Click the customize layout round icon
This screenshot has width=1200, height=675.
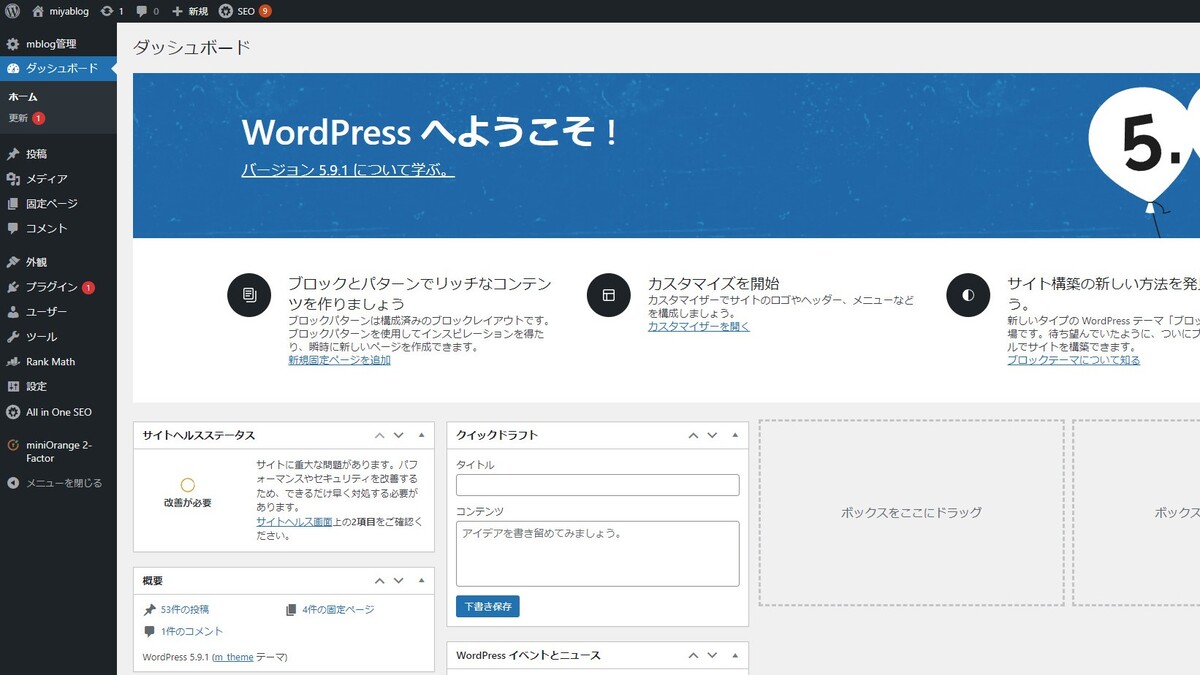coord(608,295)
